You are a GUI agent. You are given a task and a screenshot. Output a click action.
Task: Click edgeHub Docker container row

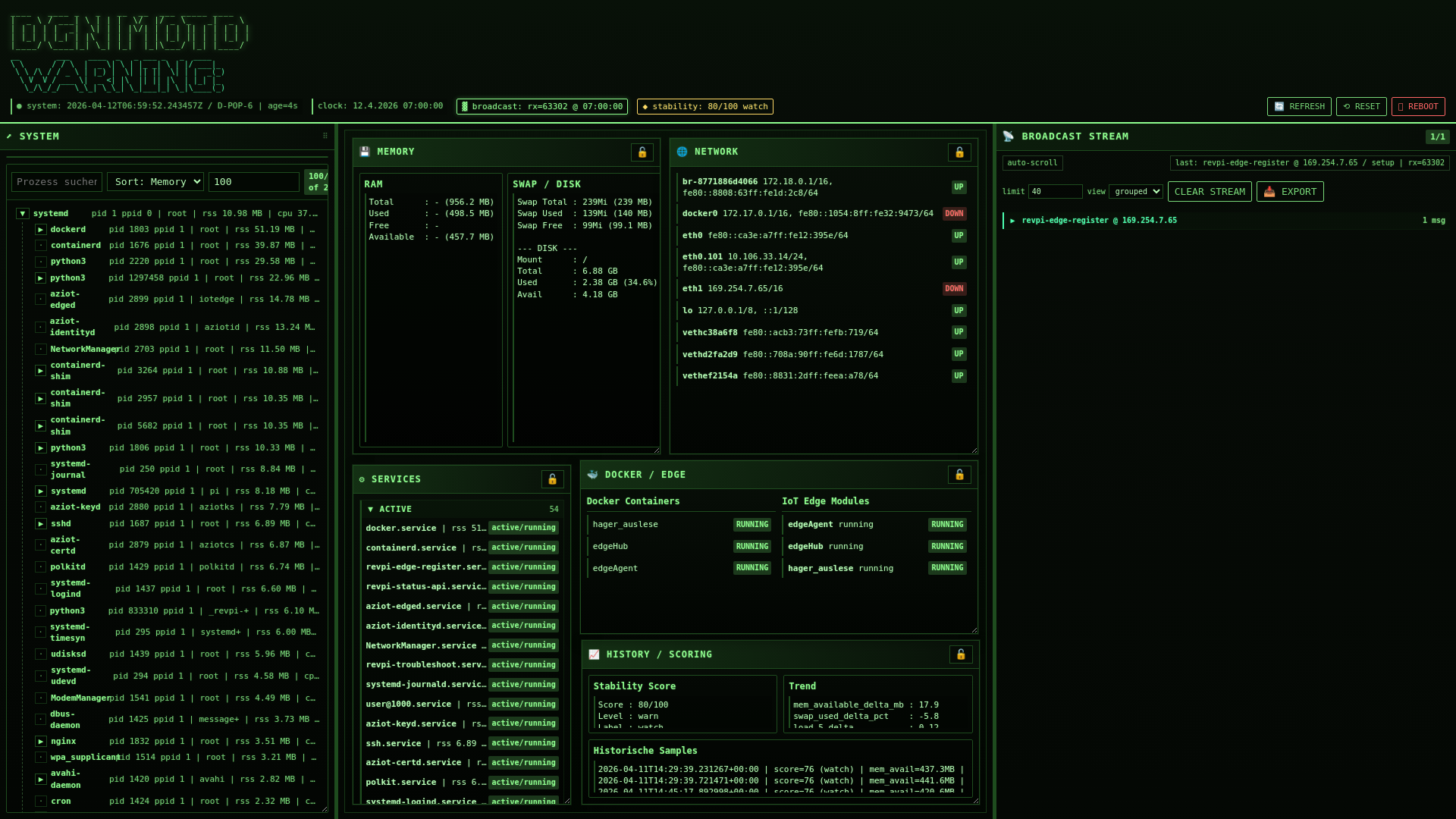point(680,547)
